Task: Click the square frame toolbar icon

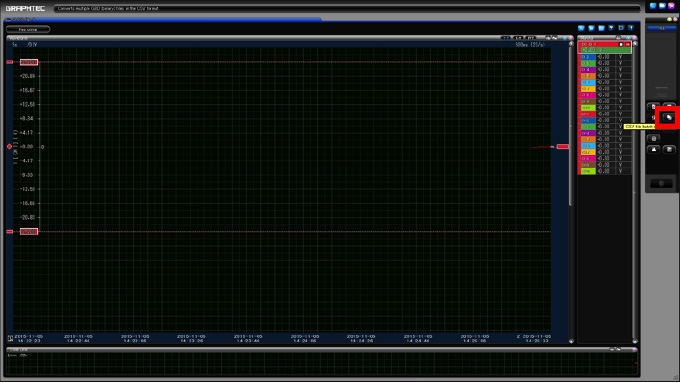Action: [x=621, y=28]
